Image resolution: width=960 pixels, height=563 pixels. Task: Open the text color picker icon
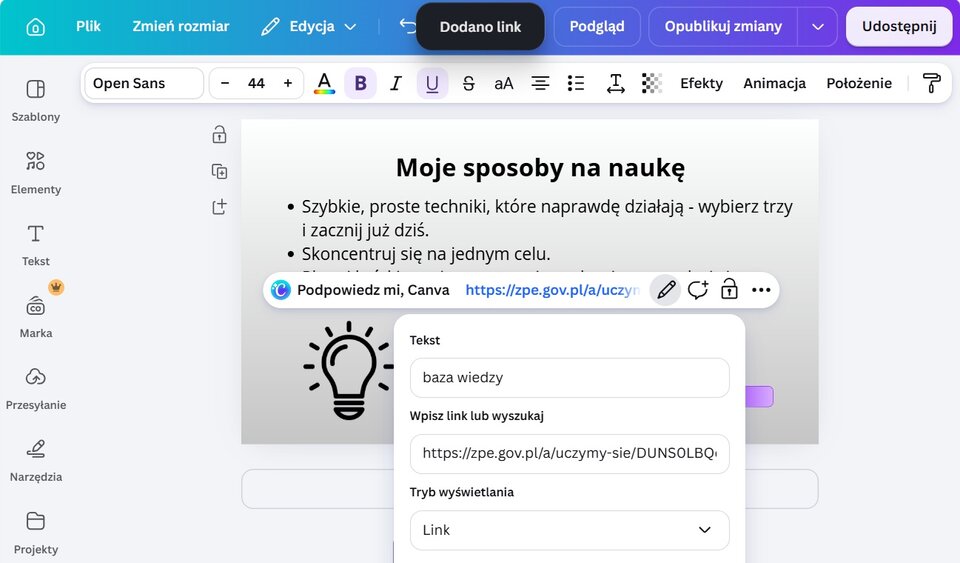(x=324, y=83)
